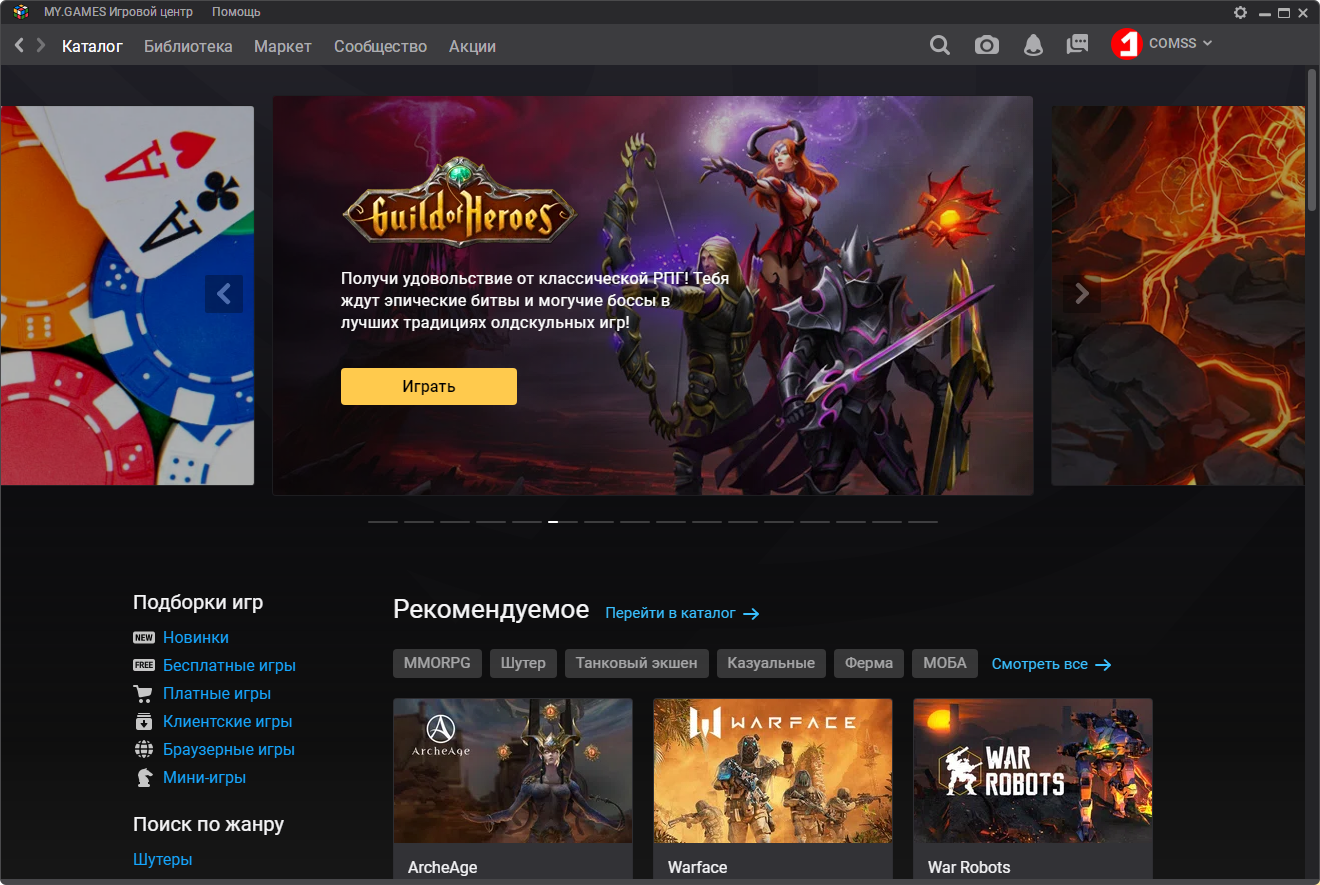Close the game center window

pos(1303,12)
